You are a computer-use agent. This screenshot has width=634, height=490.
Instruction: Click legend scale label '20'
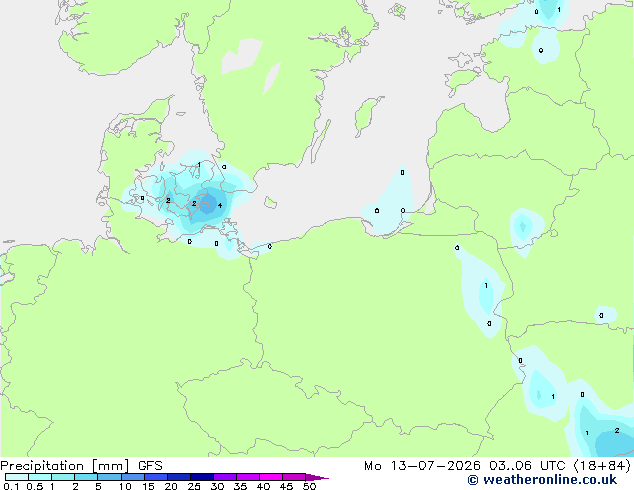[x=171, y=486]
